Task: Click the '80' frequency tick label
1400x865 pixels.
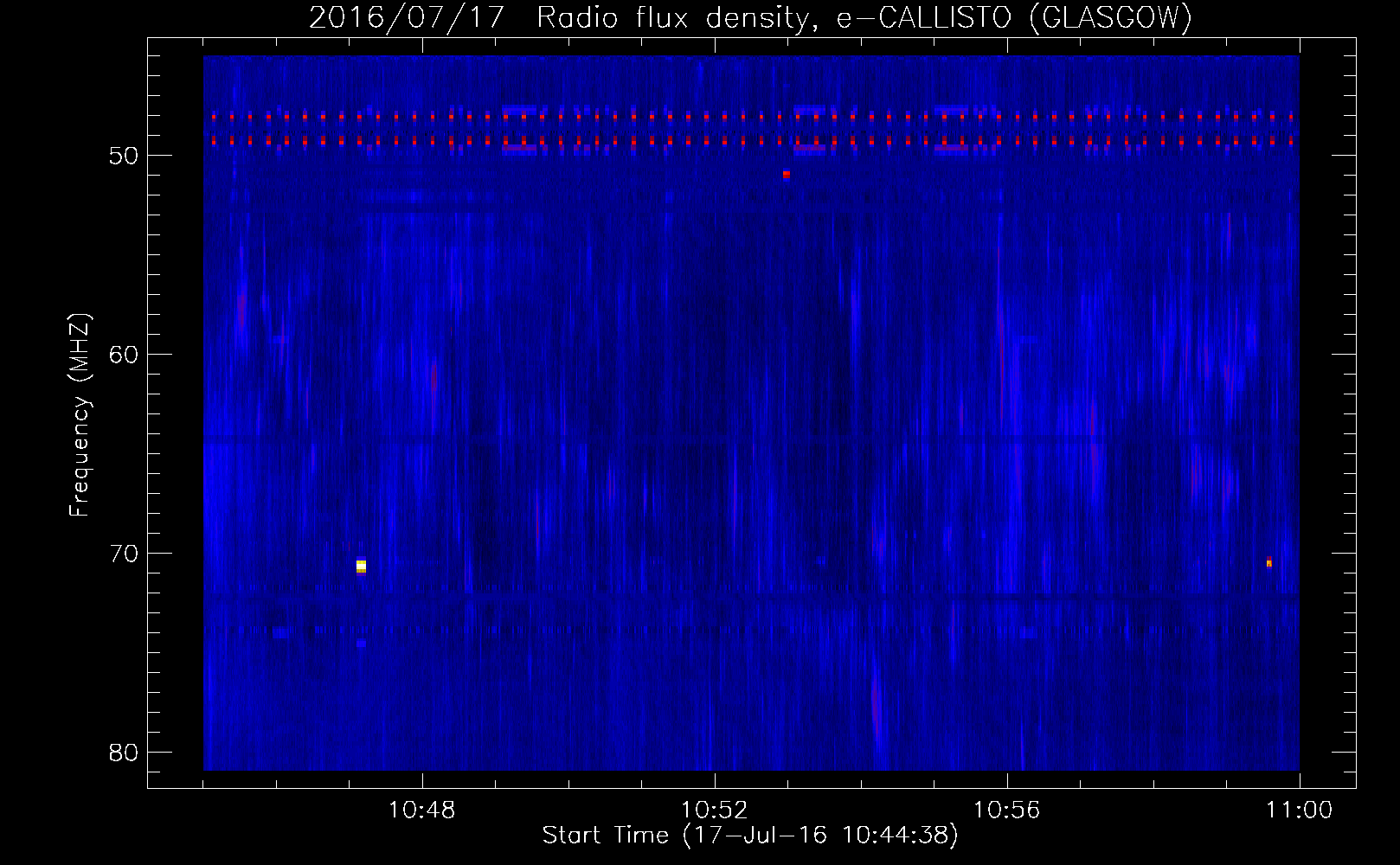Action: point(125,753)
